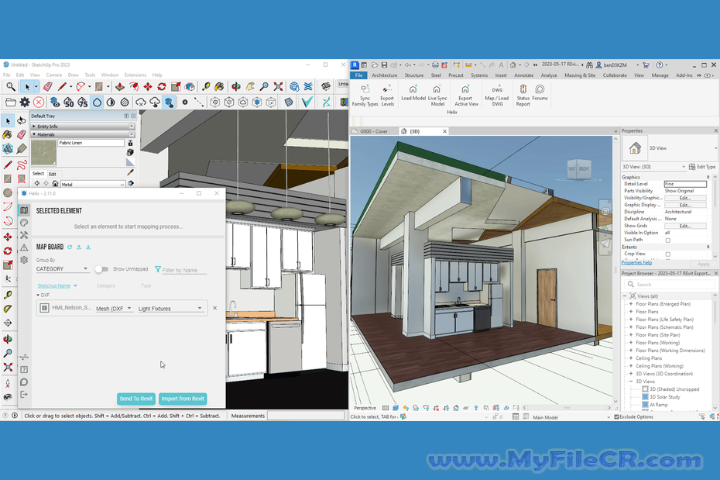Toggle the Crop View checkbox in Properties
Screen dimensions: 720x480
pos(668,254)
